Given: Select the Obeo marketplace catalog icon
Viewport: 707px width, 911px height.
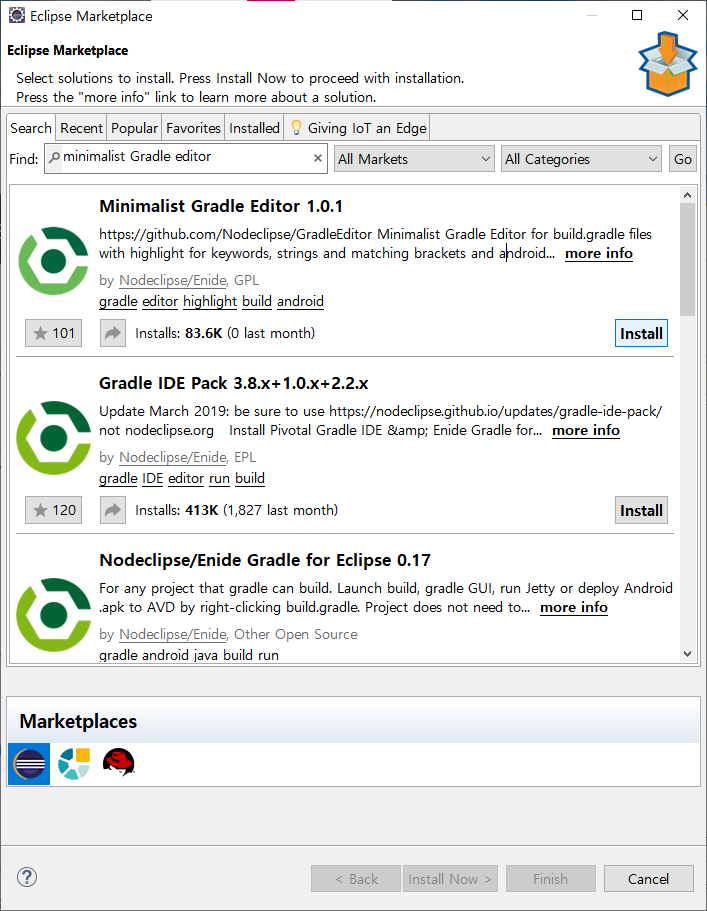Looking at the screenshot, I should (74, 763).
